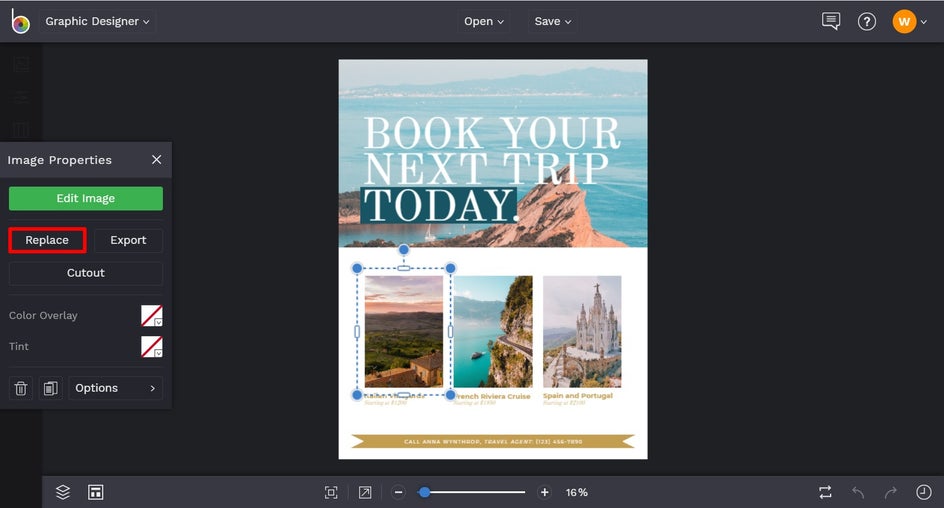Click the template layout icon in bottom bar
This screenshot has width=944, height=508.
[96, 492]
